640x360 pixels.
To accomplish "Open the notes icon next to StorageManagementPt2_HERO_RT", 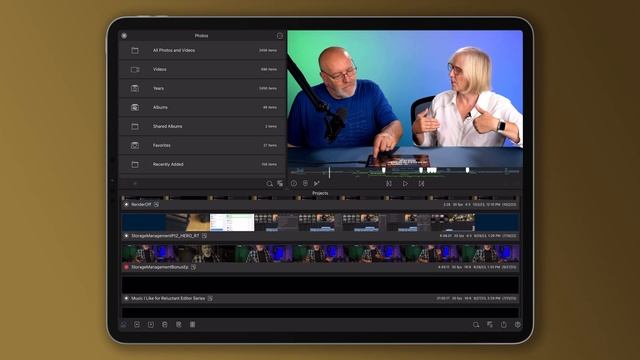I will point(204,236).
